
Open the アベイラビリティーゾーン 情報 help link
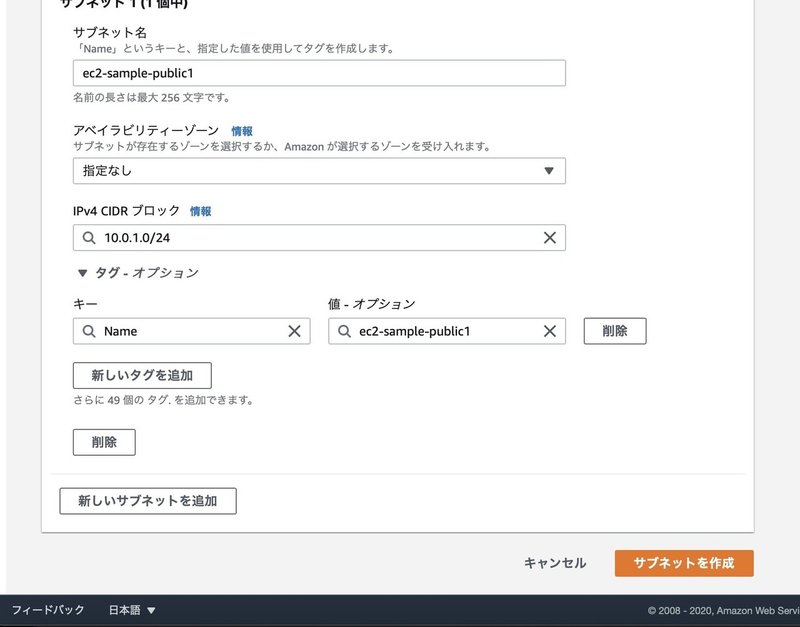(x=240, y=131)
